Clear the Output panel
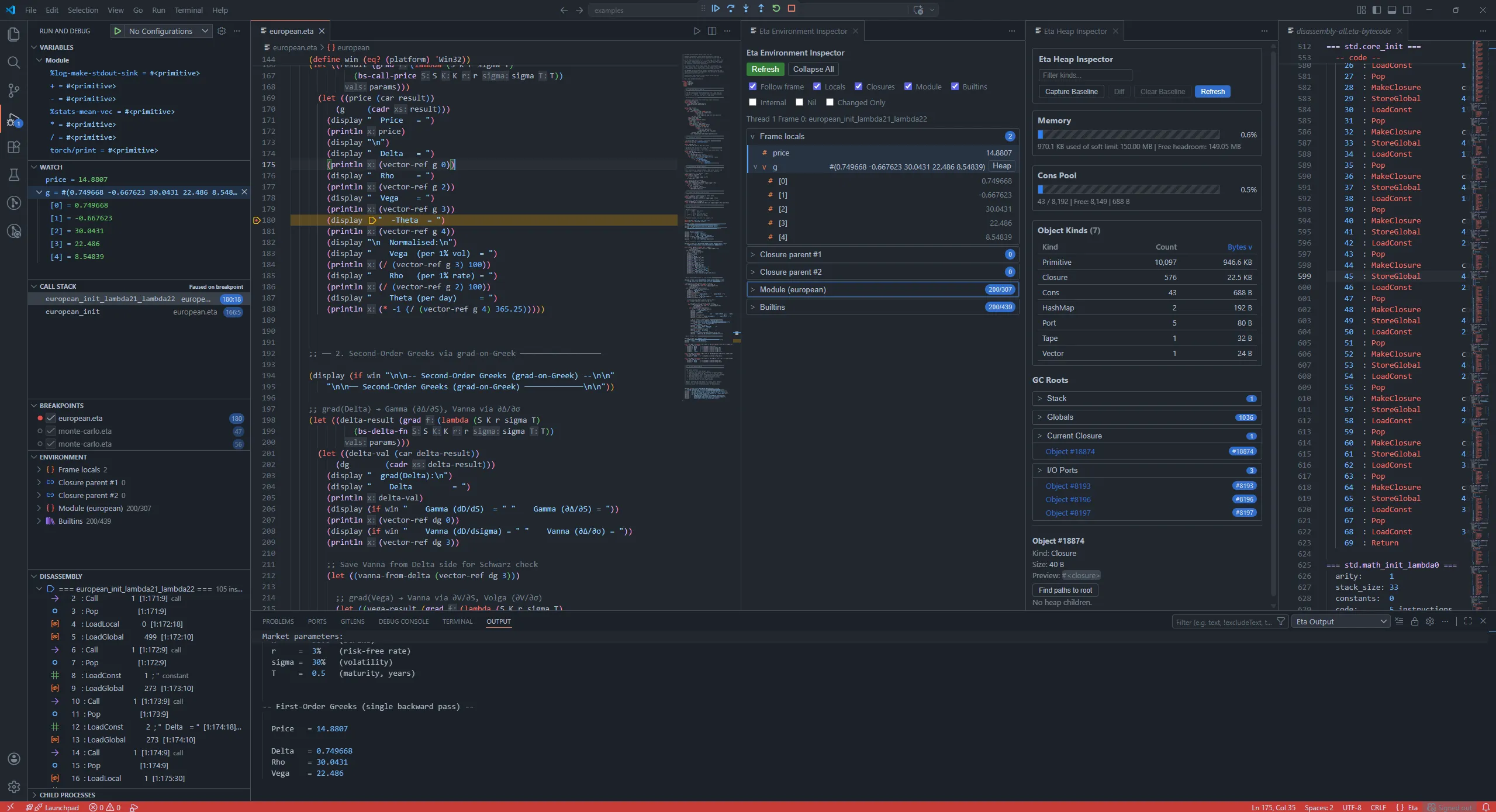 (1400, 621)
